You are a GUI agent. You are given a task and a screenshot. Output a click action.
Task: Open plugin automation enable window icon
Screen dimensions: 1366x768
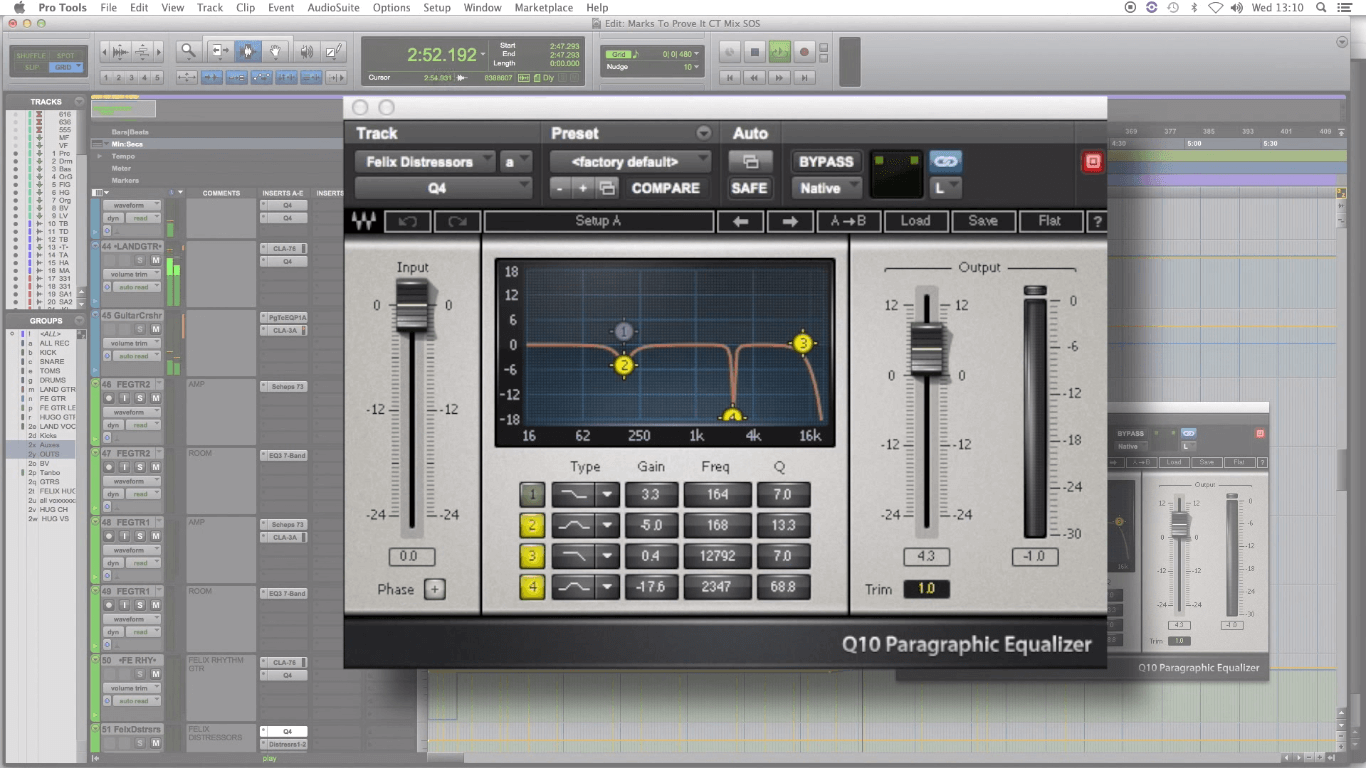click(x=750, y=161)
